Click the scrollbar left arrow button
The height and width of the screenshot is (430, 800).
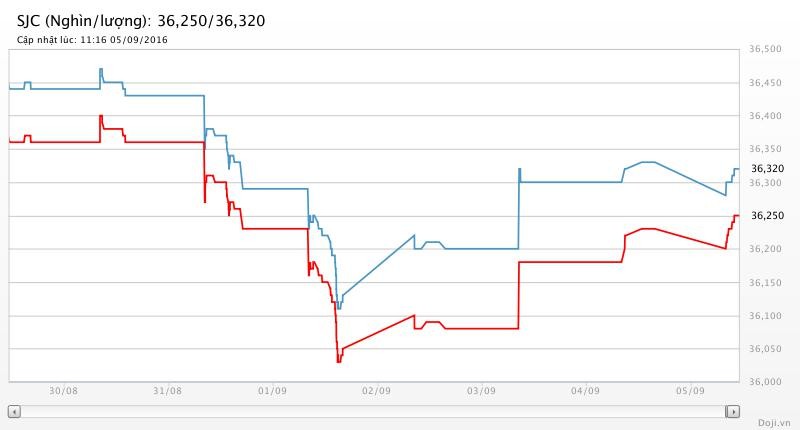click(x=14, y=411)
